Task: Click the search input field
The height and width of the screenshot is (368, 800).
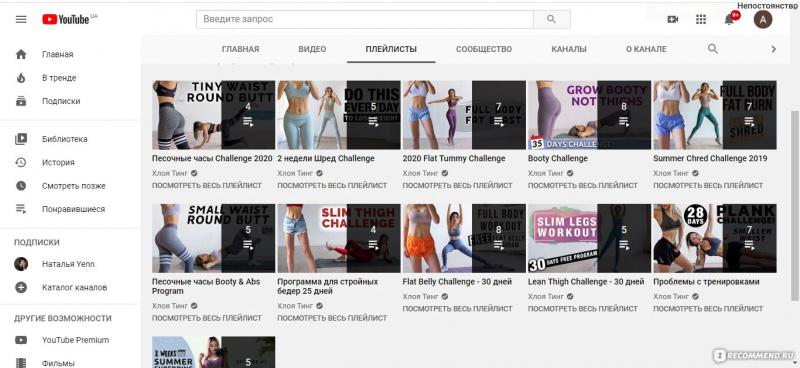Action: click(365, 19)
